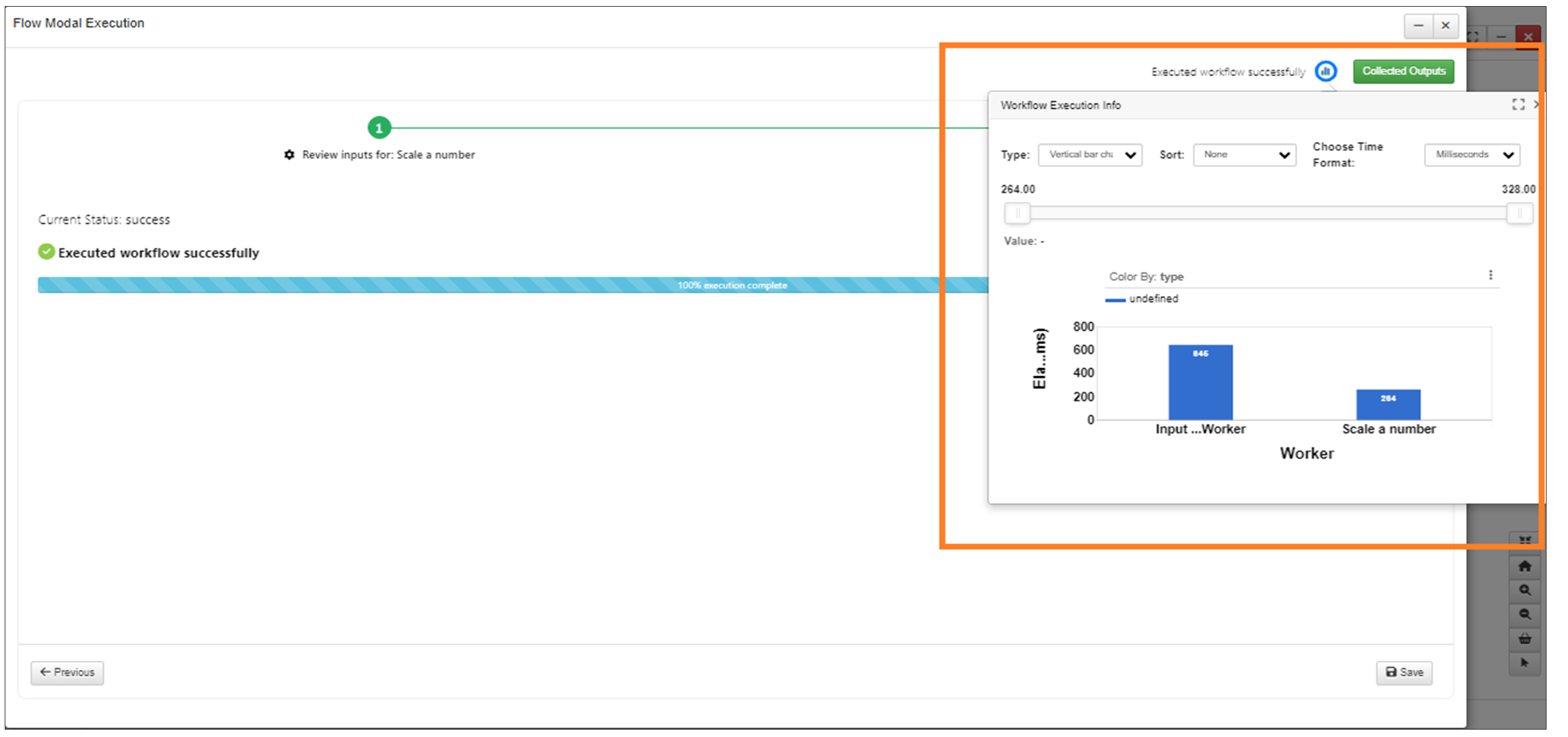Click the Save button

[x=1404, y=672]
